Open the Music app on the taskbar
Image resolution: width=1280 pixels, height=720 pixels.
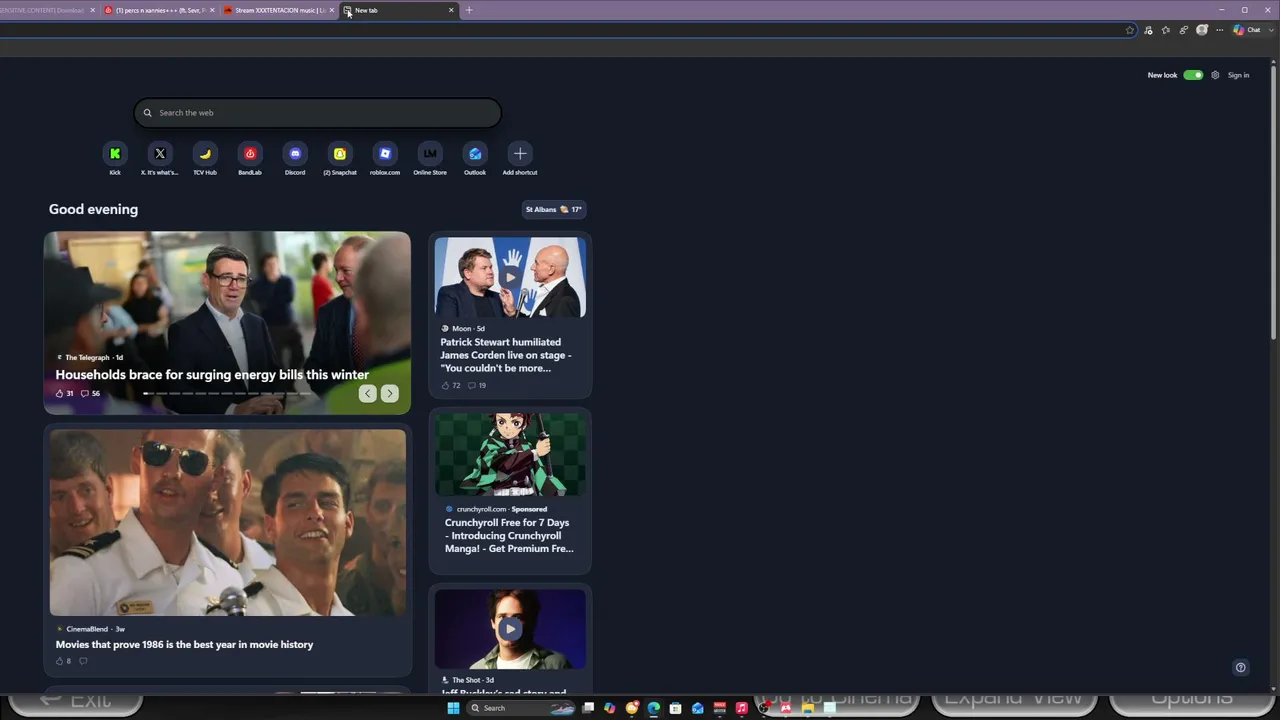742,708
